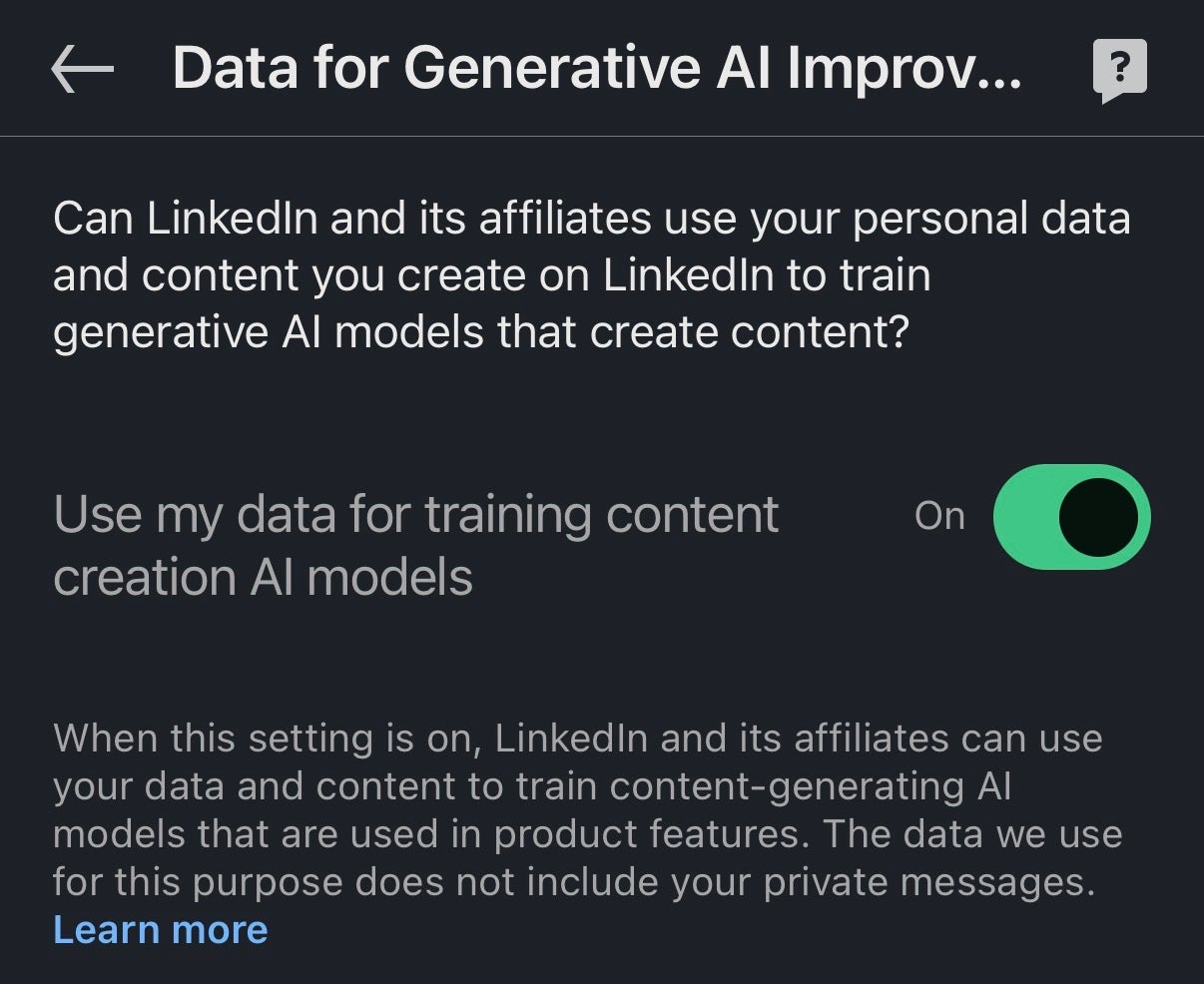This screenshot has width=1204, height=984.
Task: Tap the "creation AI models" label line
Action: click(x=263, y=578)
